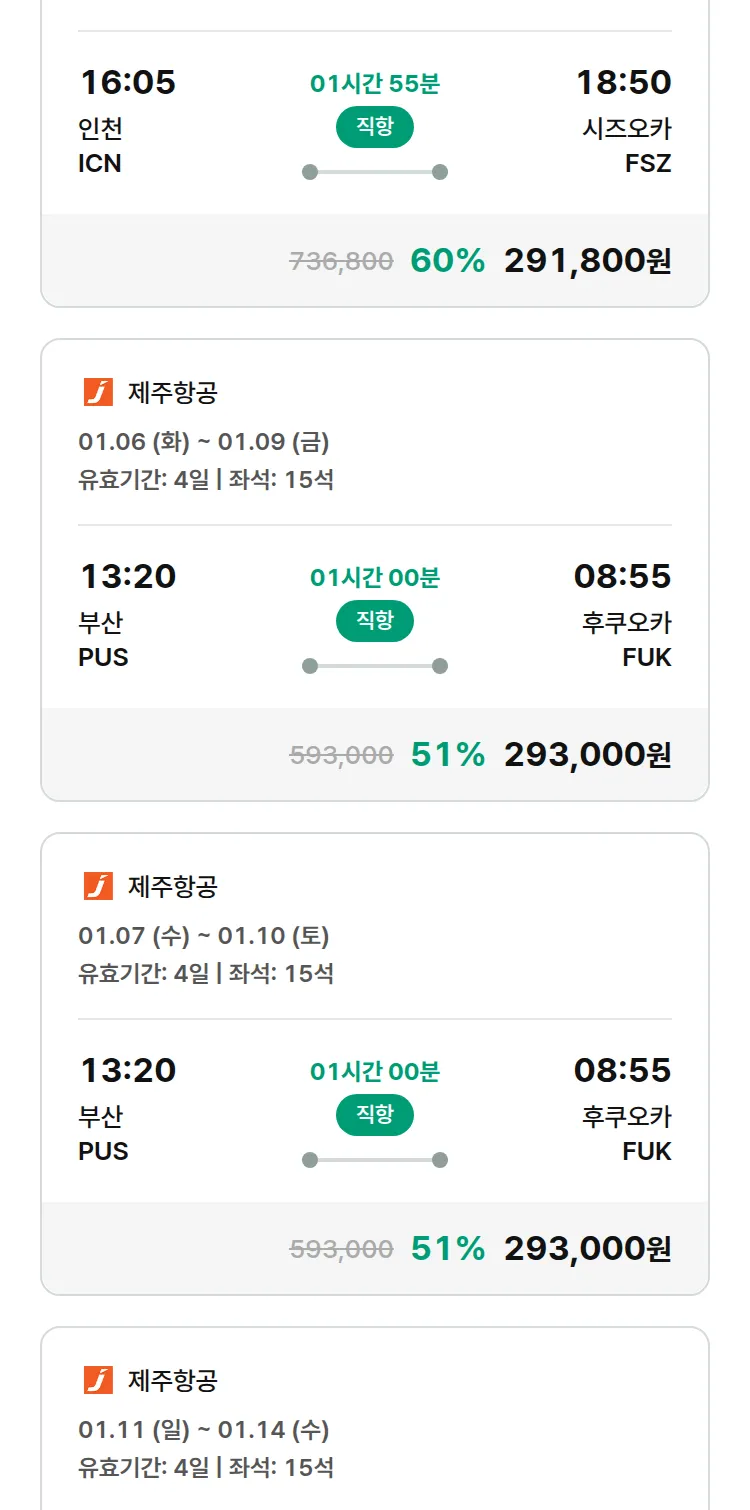
Task: Open the 01.07 (수) ~ 01.10 (토) date range
Action: point(204,936)
